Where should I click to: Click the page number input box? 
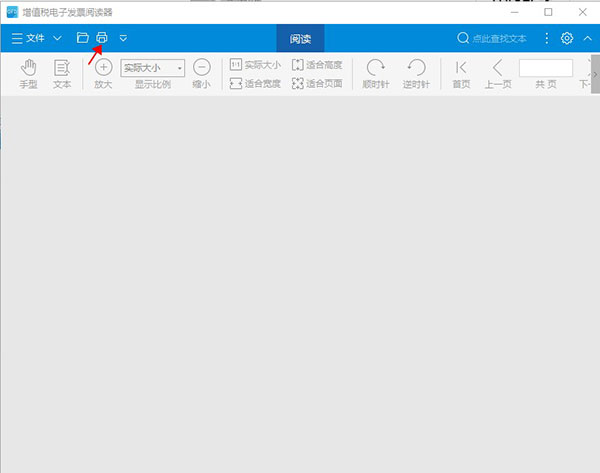(x=546, y=68)
